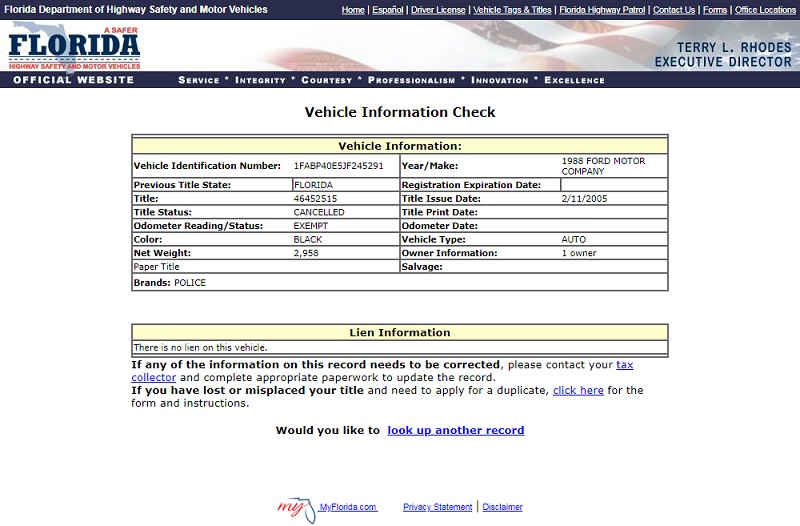Navigate to the Forms page
Image resolution: width=800 pixels, height=526 pixels.
[x=715, y=10]
